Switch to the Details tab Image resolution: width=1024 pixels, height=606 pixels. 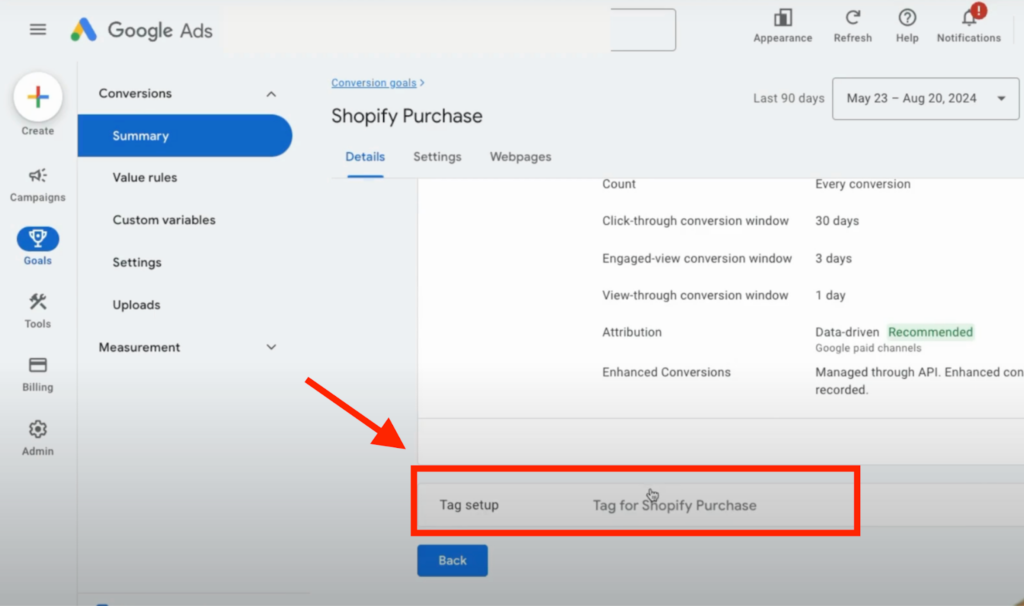(x=365, y=157)
